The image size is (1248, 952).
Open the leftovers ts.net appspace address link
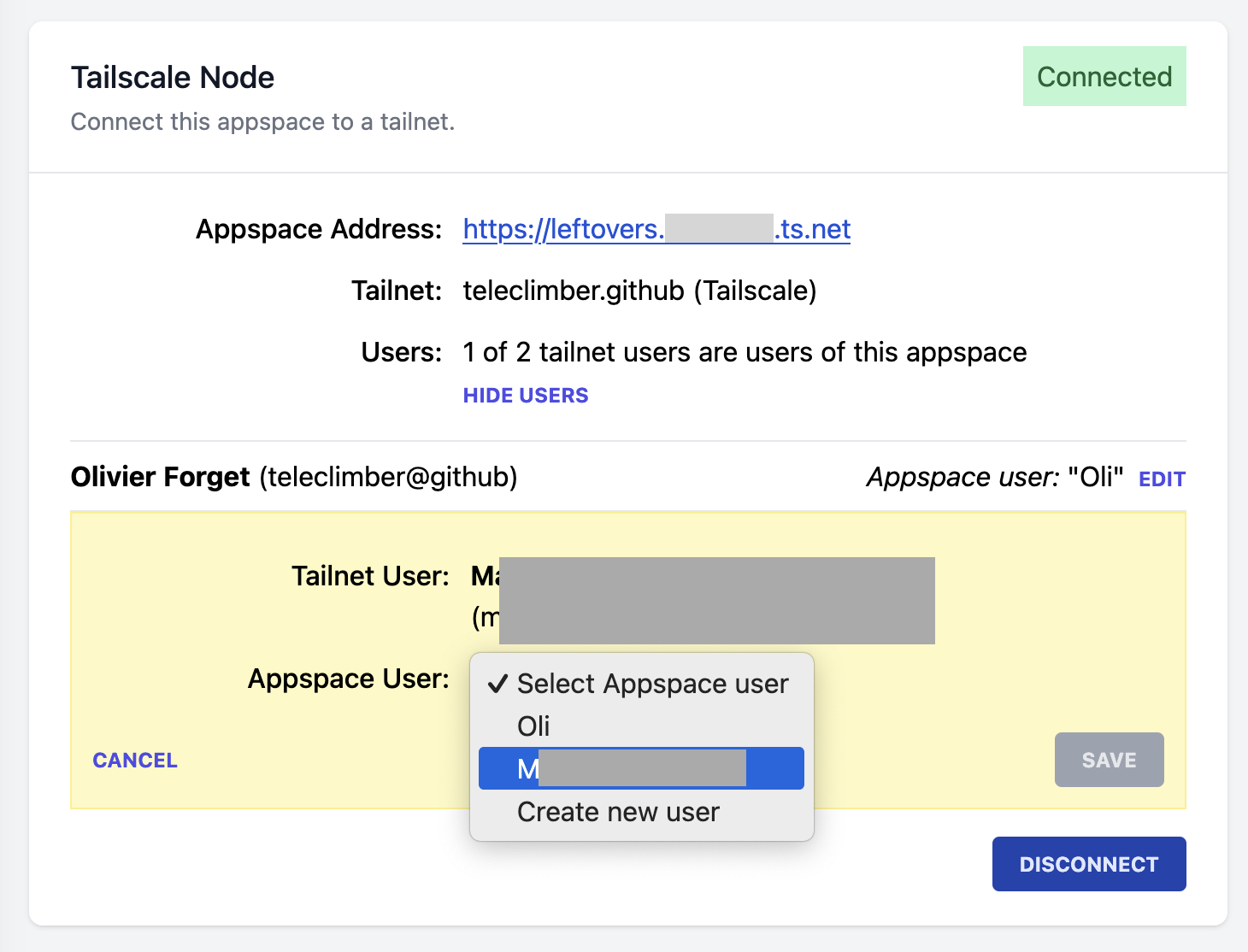click(x=656, y=230)
